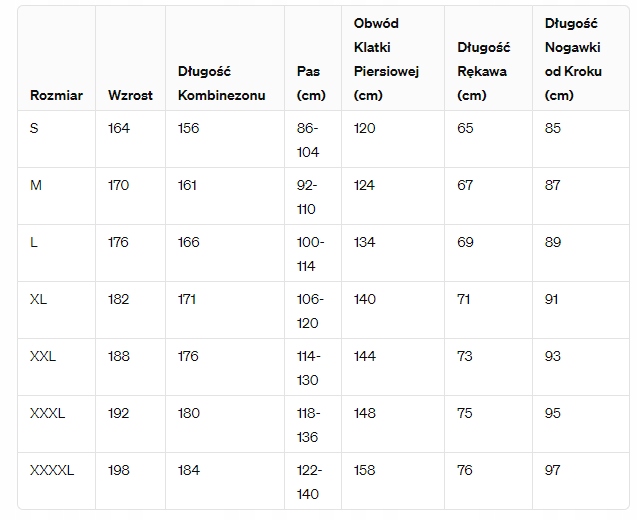The image size is (638, 520).
Task: Select chest value 120 in S row
Action: (x=364, y=128)
